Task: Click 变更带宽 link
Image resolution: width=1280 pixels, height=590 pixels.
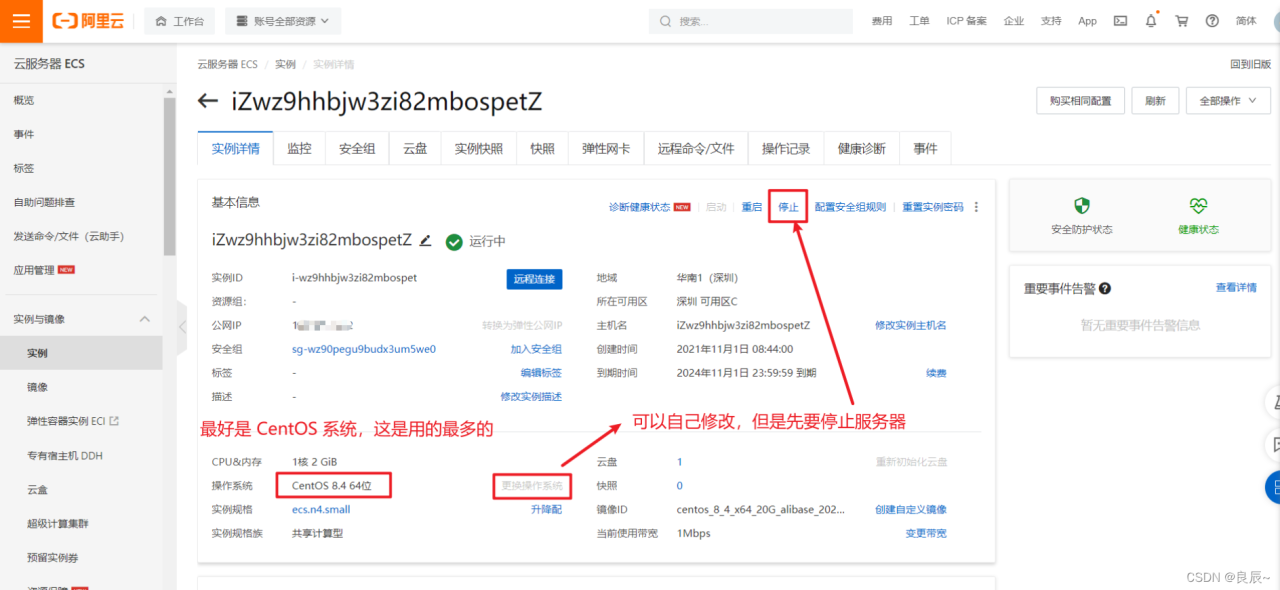Action: (x=926, y=533)
